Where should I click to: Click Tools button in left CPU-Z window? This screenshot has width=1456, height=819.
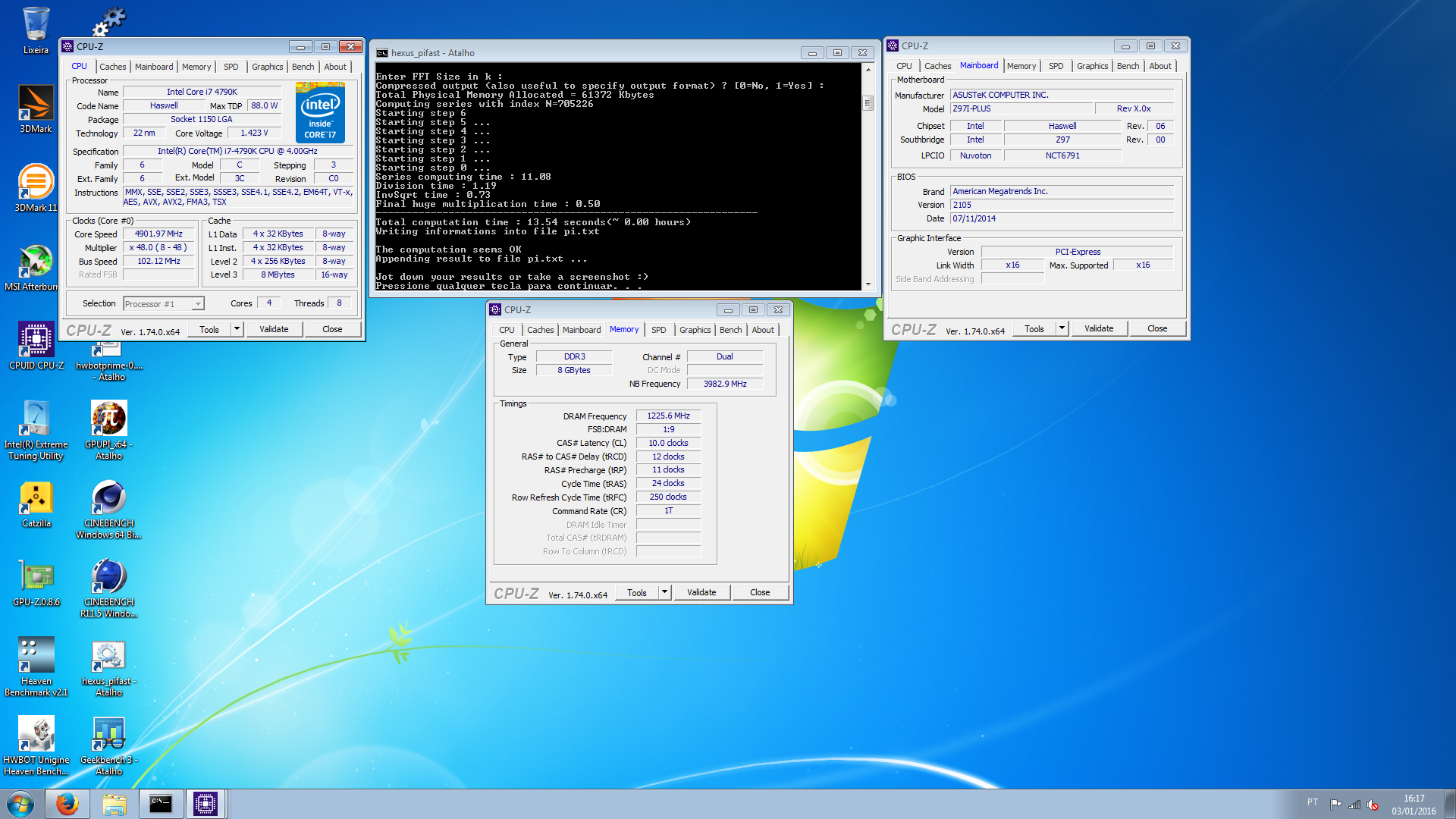(209, 329)
